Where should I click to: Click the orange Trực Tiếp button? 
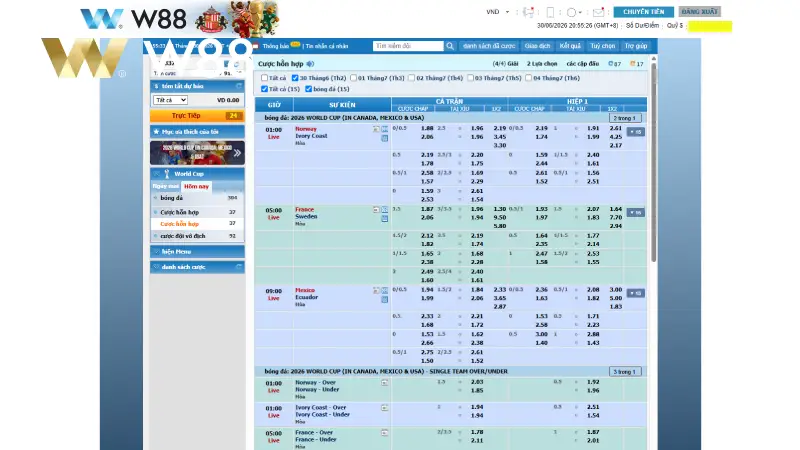[197, 116]
